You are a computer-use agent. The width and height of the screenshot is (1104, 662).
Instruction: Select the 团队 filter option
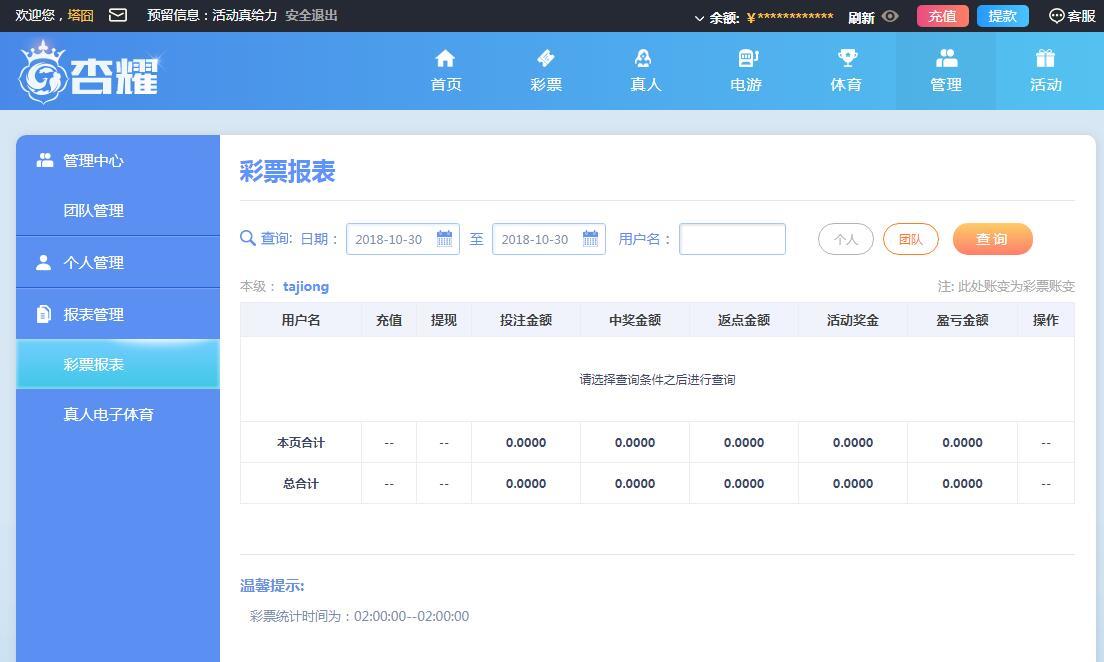click(x=910, y=239)
